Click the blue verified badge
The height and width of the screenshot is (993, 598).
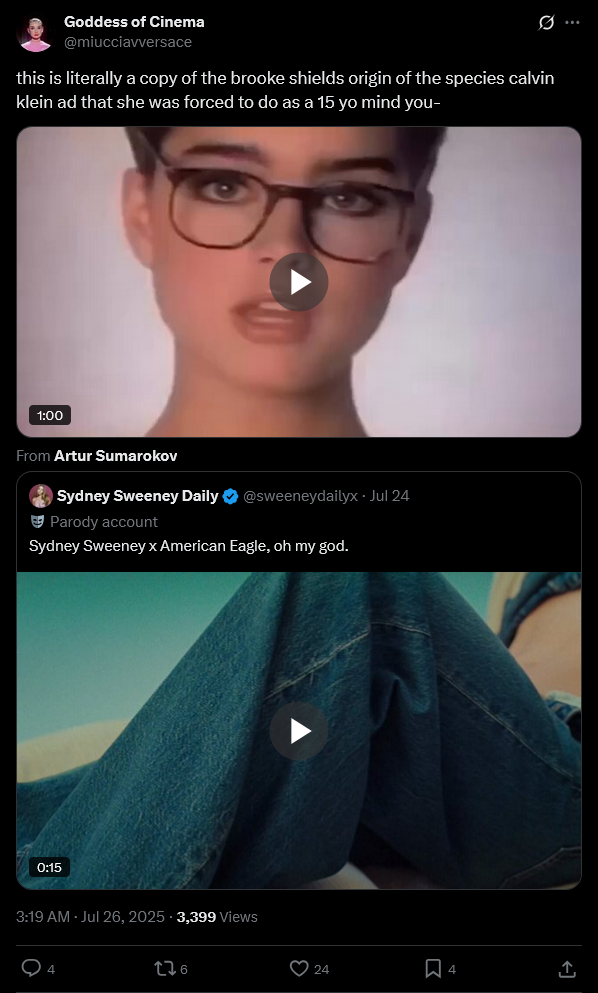tap(231, 496)
